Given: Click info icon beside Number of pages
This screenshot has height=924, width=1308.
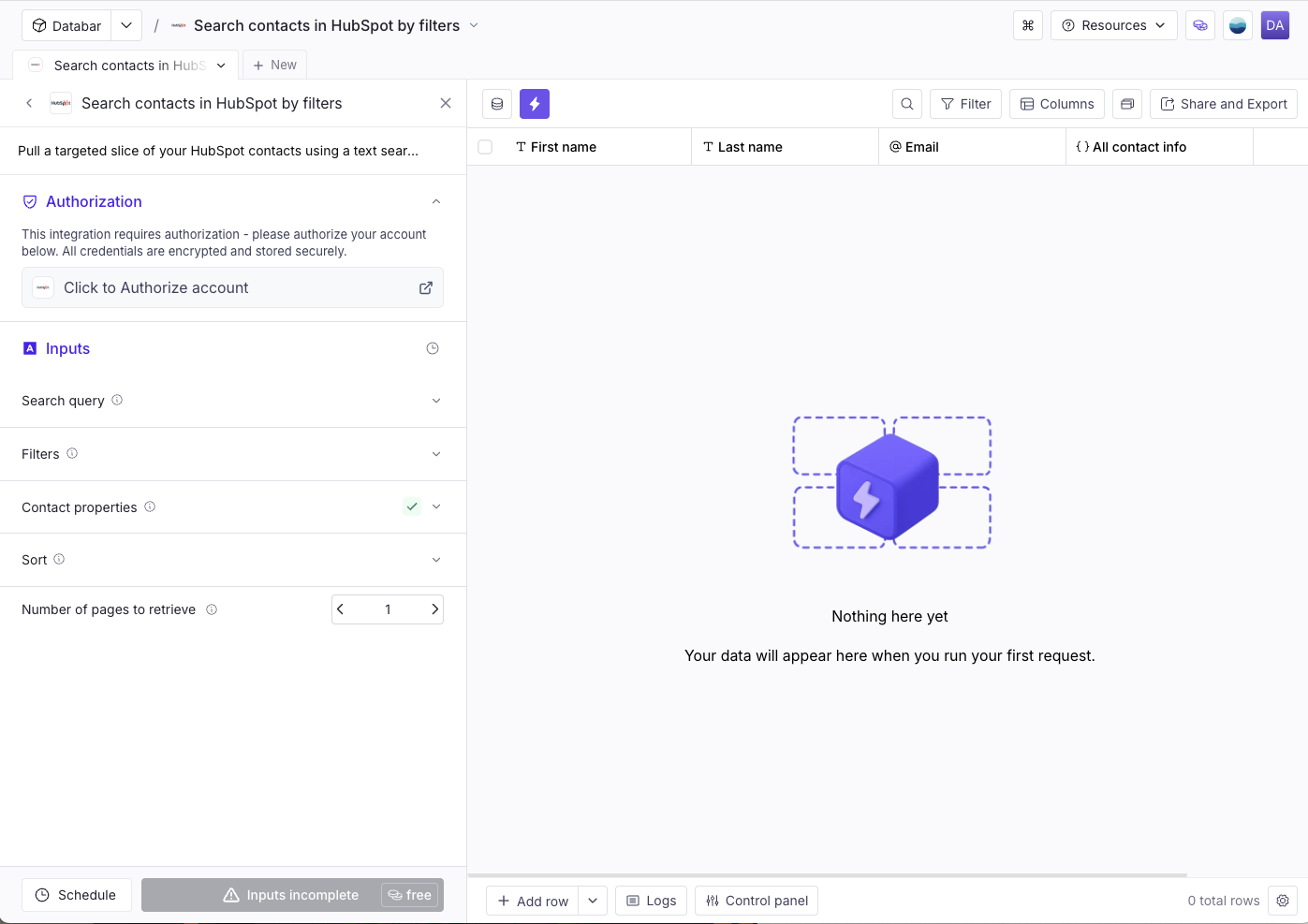Looking at the screenshot, I should point(212,609).
